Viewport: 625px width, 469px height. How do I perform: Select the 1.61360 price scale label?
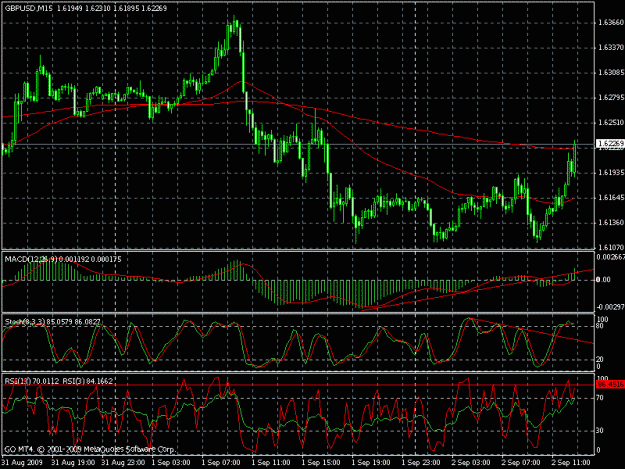coord(611,222)
